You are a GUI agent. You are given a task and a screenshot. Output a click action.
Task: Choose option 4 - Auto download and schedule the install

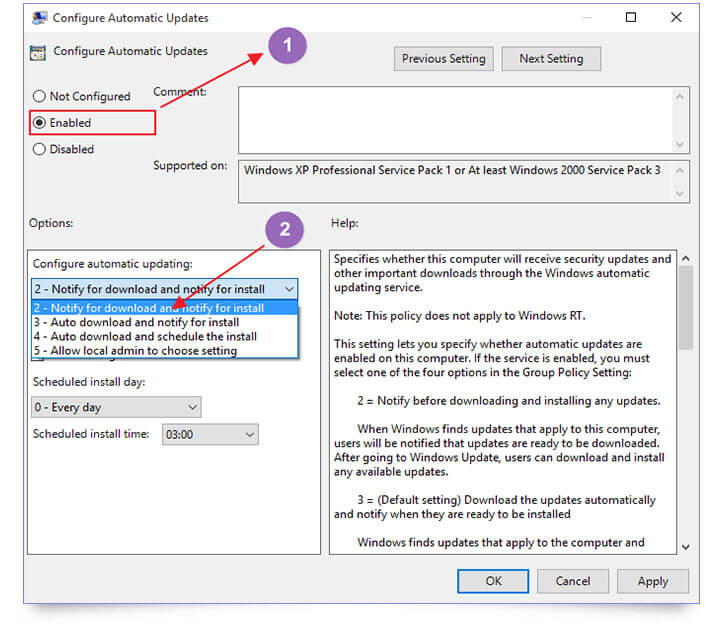[165, 336]
